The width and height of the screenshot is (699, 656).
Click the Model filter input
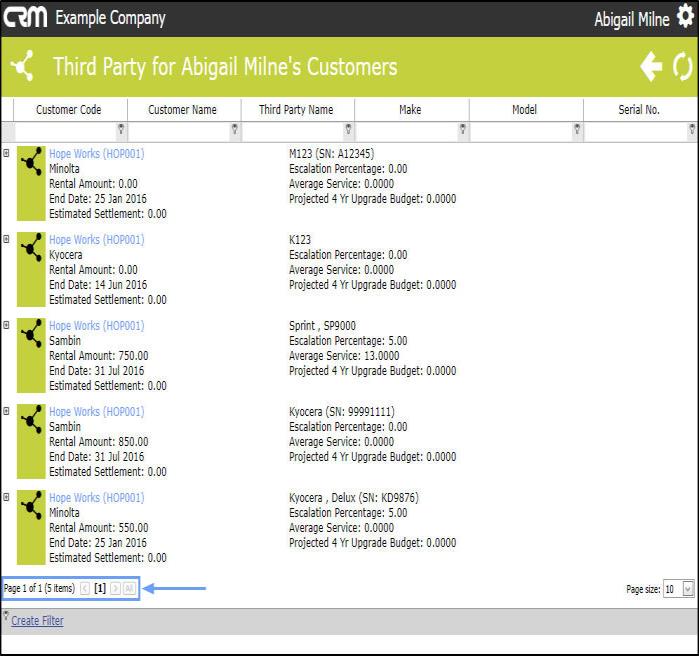522,132
